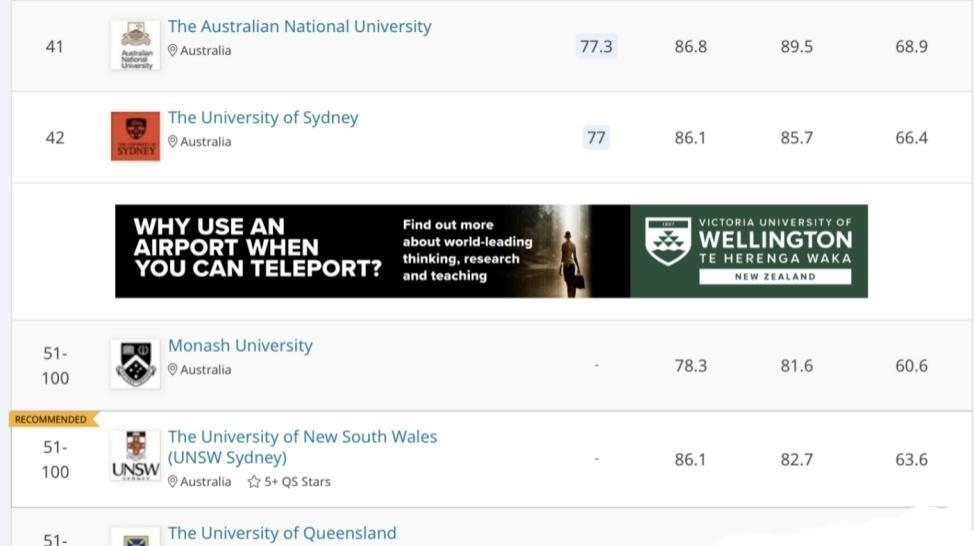Screen dimensions: 976x546
Task: Click the highlighted 77.3 overall score
Action: [596, 46]
